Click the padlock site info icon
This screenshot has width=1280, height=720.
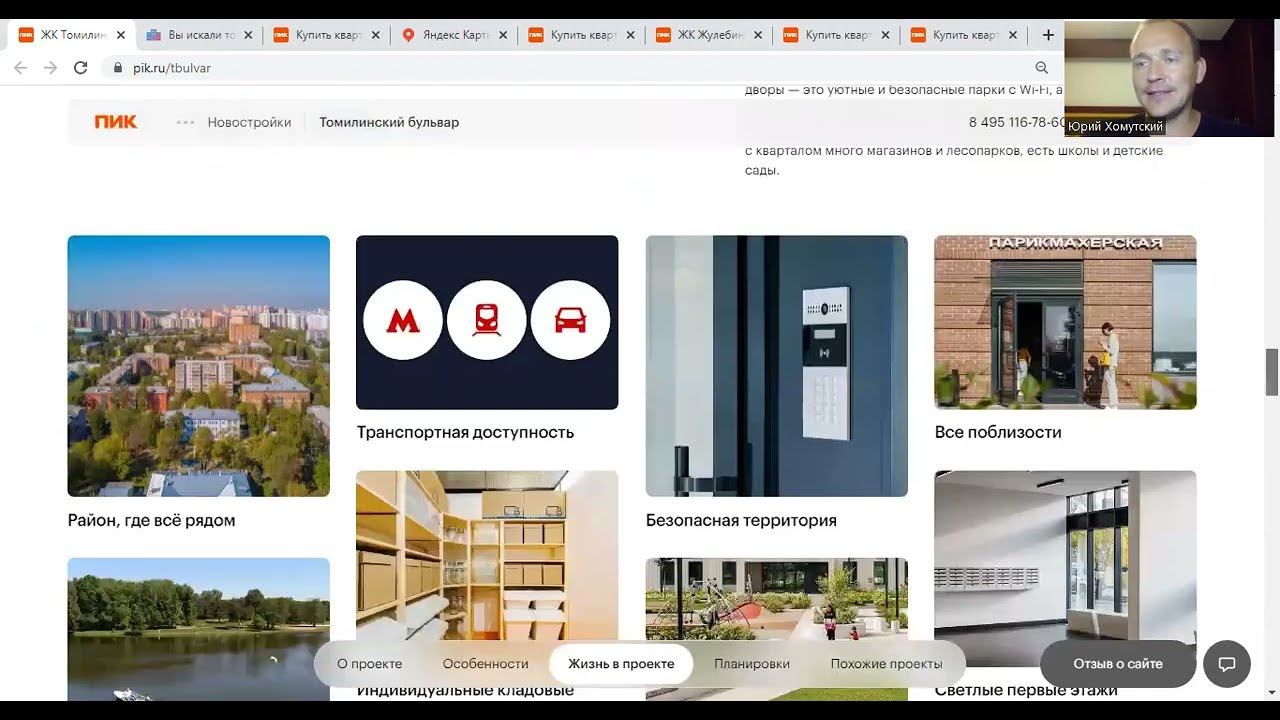(x=118, y=68)
